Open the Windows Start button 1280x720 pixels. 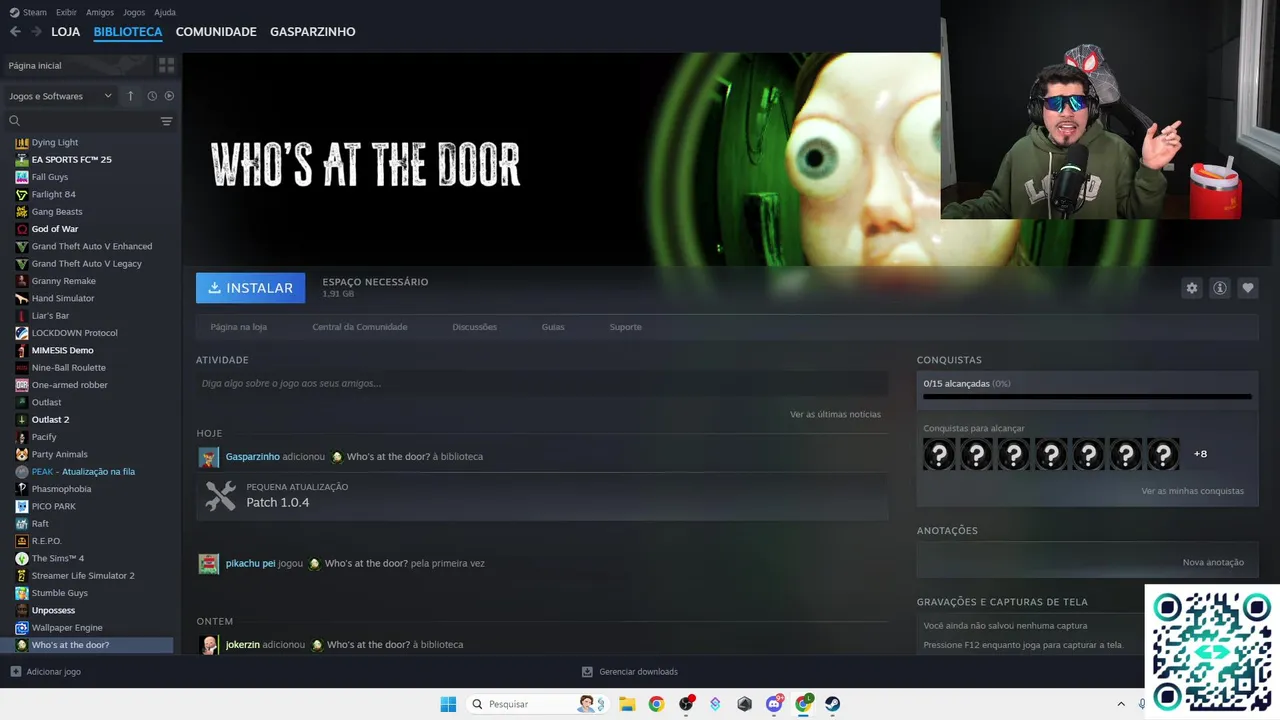[448, 704]
